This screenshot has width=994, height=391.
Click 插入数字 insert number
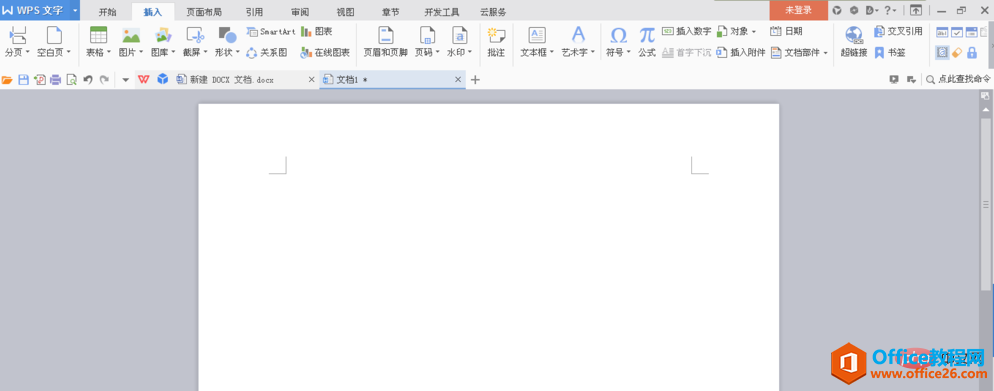687,32
